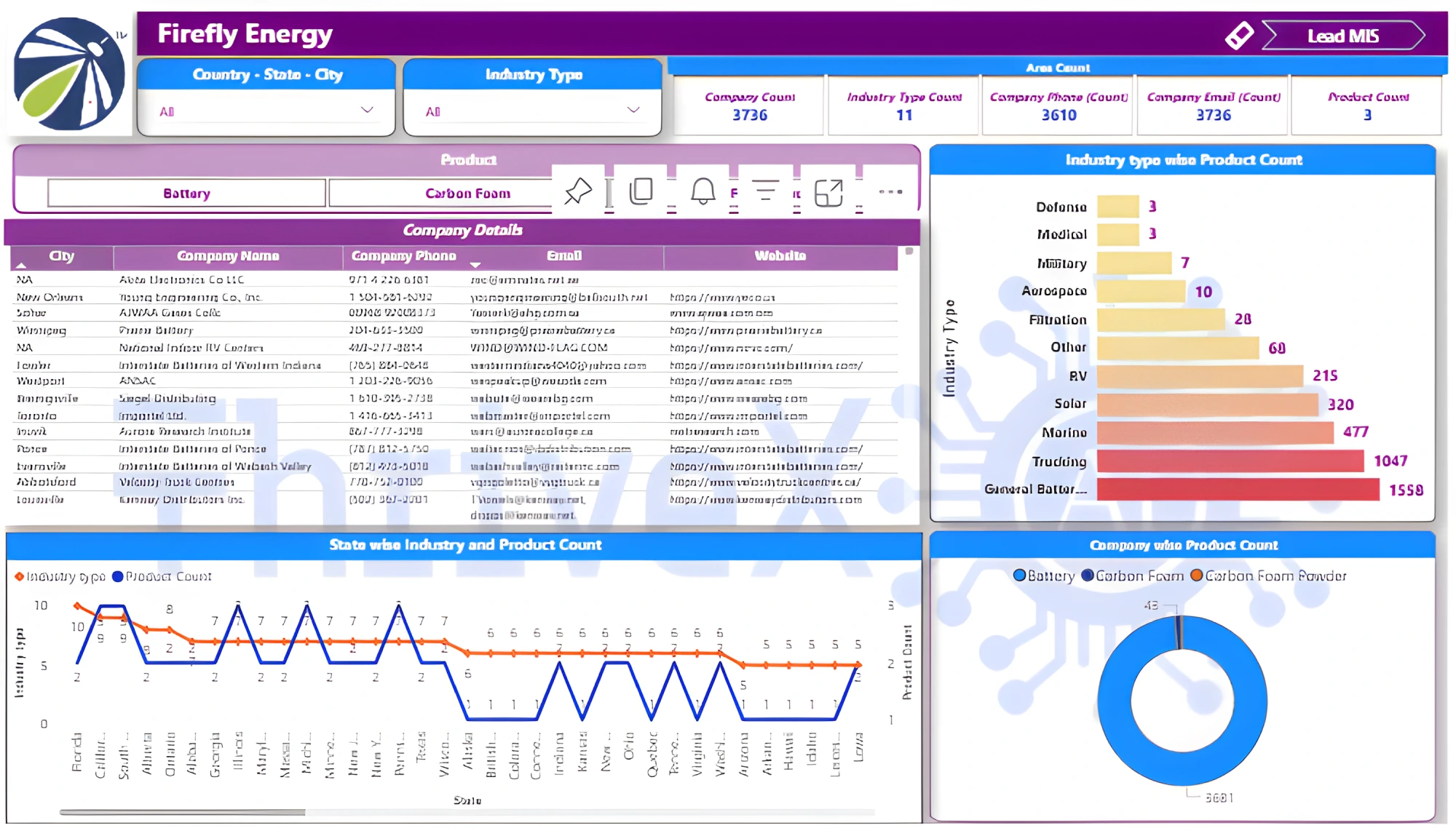
Task: Click the line chart horizontal scrollbar
Action: coord(182,812)
